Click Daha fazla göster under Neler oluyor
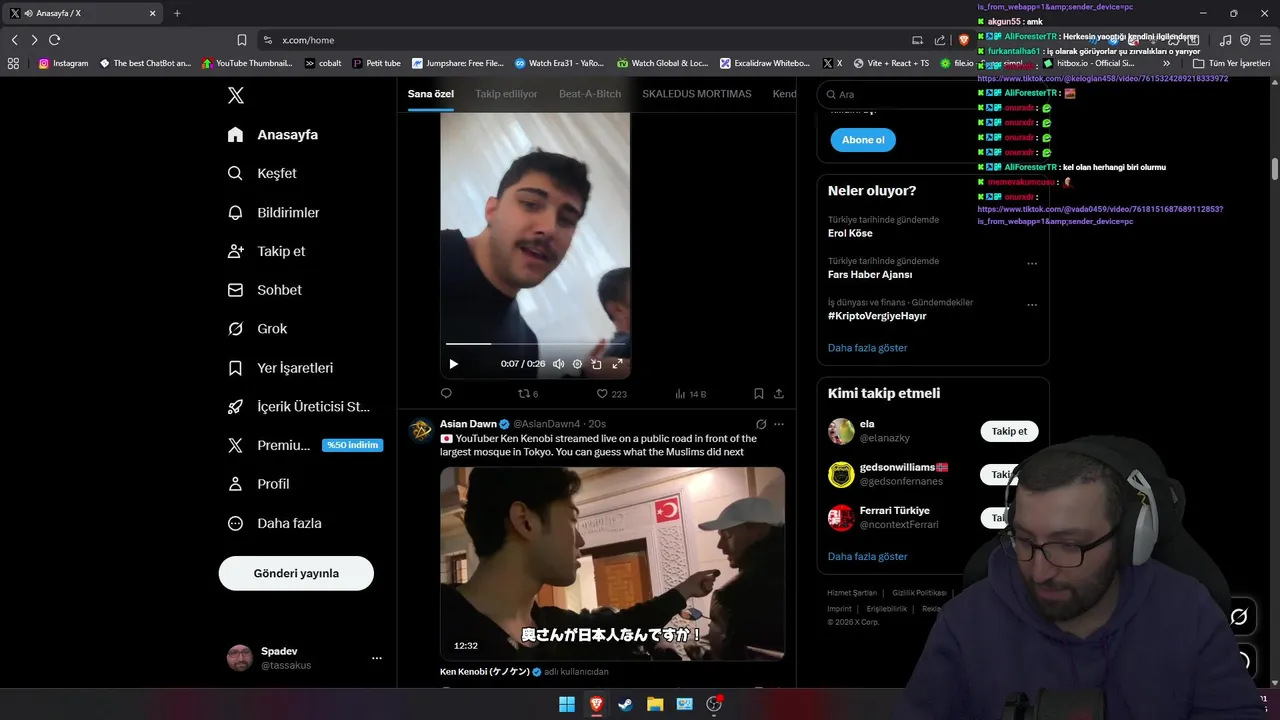Screen dimensions: 1280x720 click(868, 348)
